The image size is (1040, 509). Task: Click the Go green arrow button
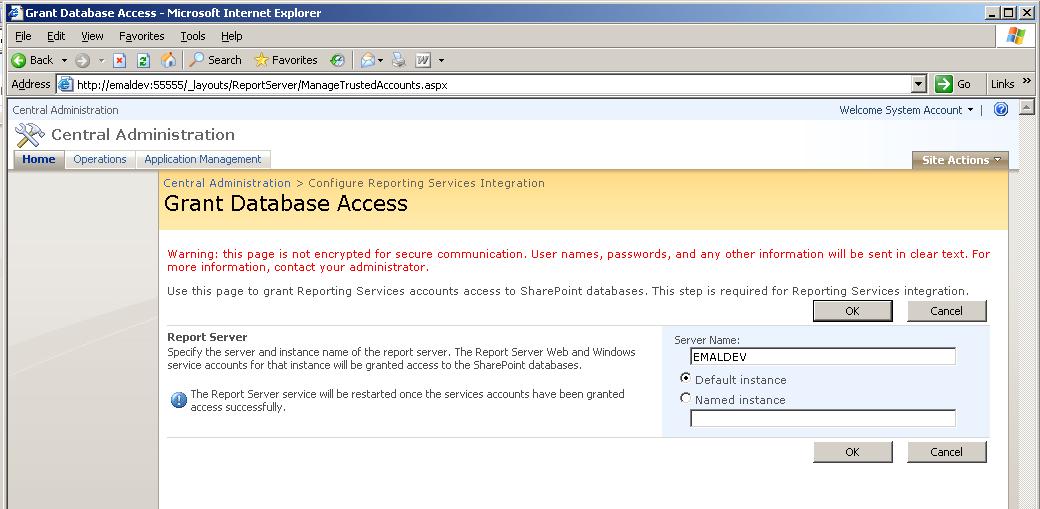point(943,84)
